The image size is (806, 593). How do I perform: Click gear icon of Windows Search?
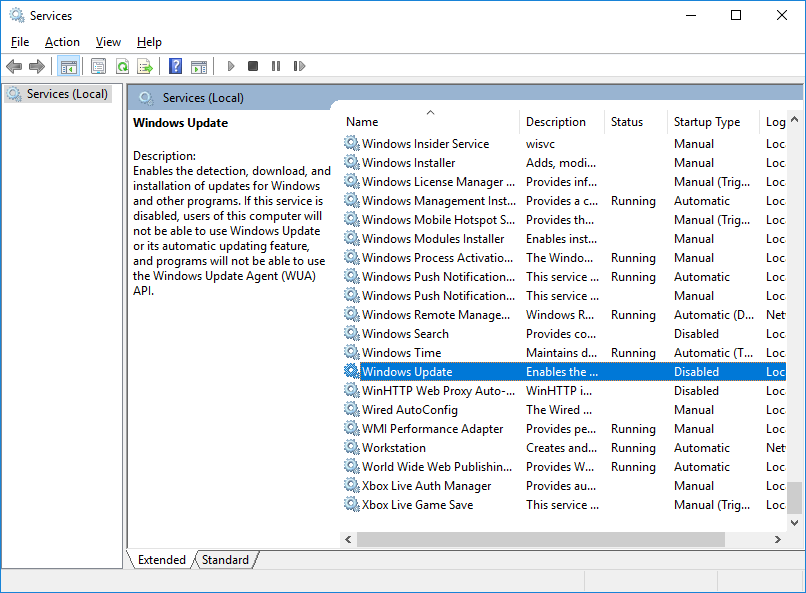point(352,333)
